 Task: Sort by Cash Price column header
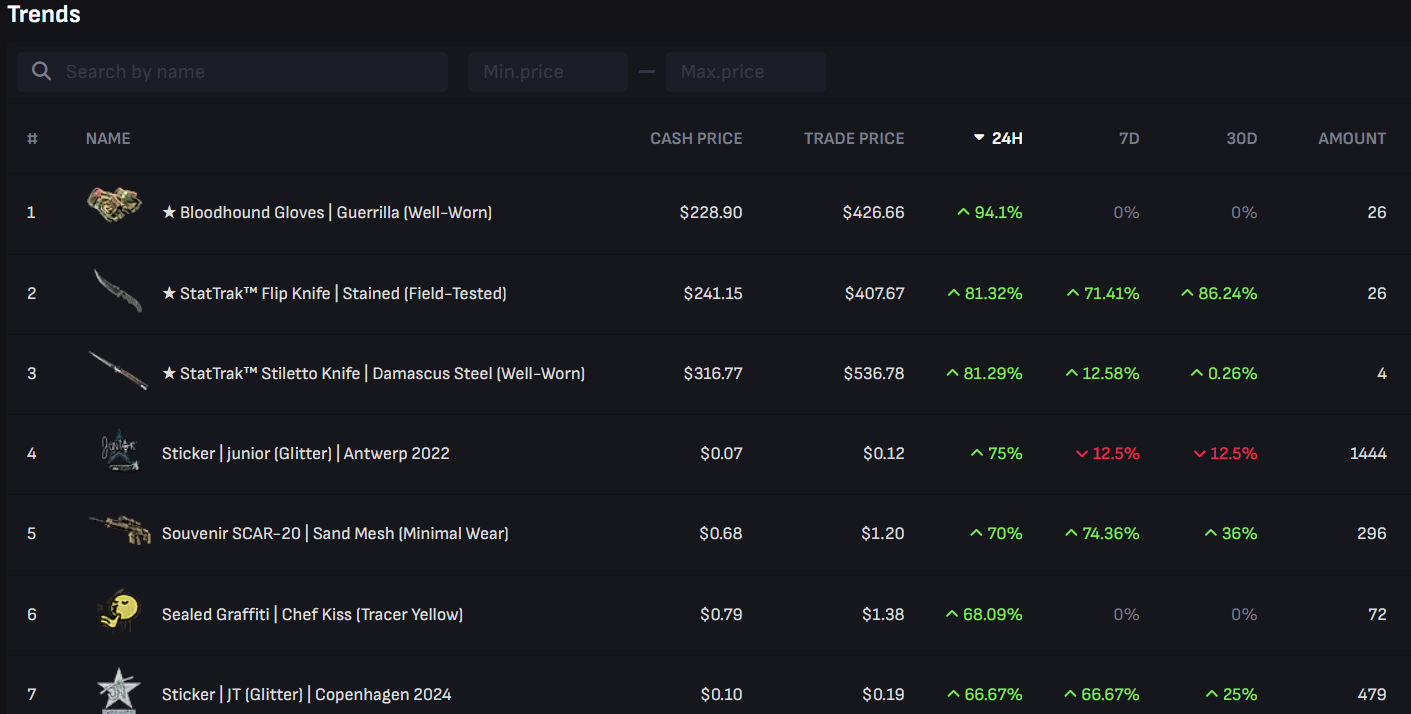coord(696,139)
